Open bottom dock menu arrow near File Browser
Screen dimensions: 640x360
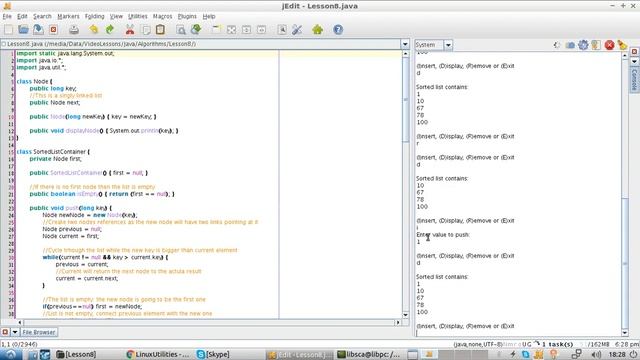(x=15, y=332)
